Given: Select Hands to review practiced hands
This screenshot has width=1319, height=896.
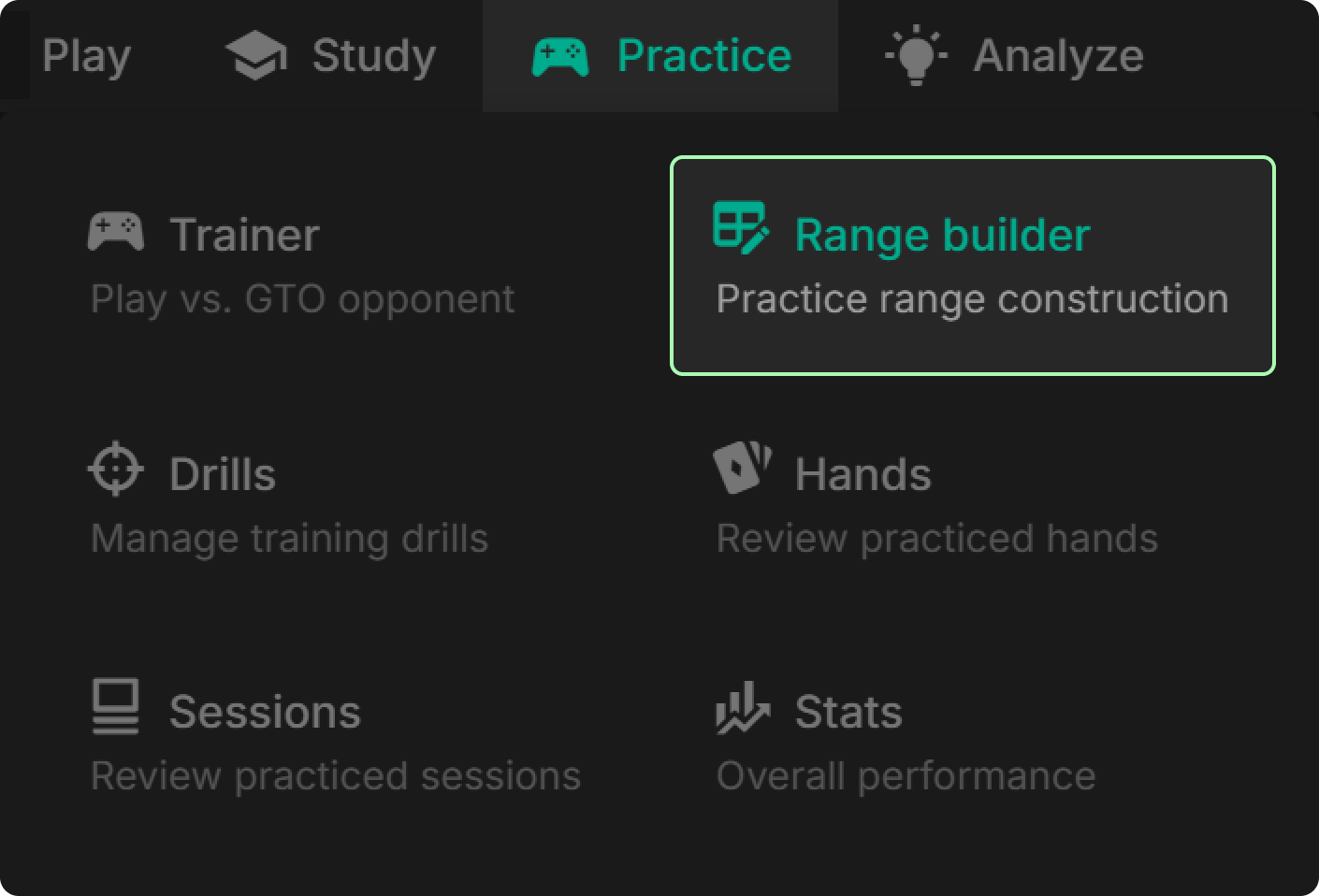Looking at the screenshot, I should pos(862,475).
